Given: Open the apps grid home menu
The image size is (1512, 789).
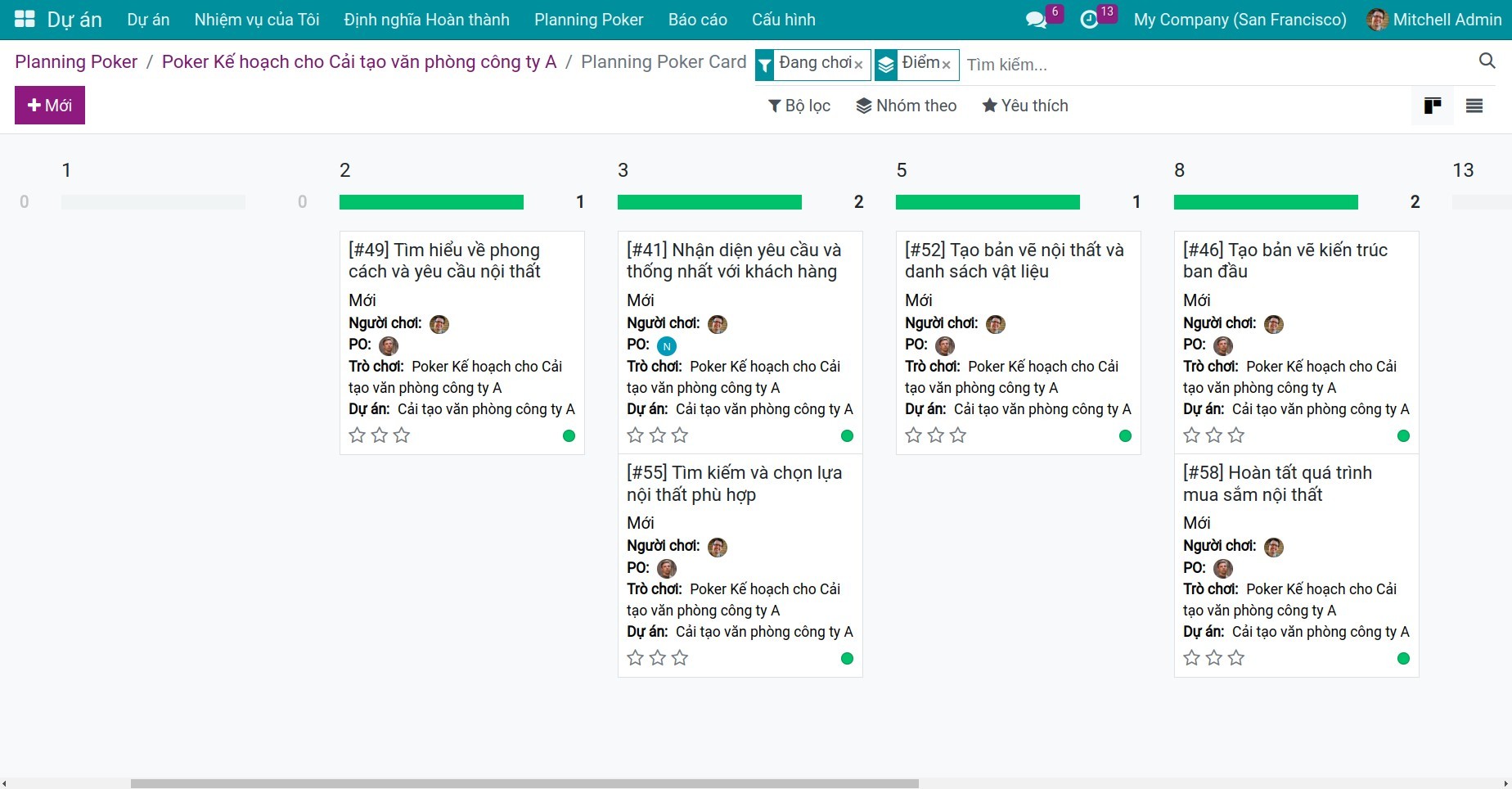Looking at the screenshot, I should coord(25,19).
